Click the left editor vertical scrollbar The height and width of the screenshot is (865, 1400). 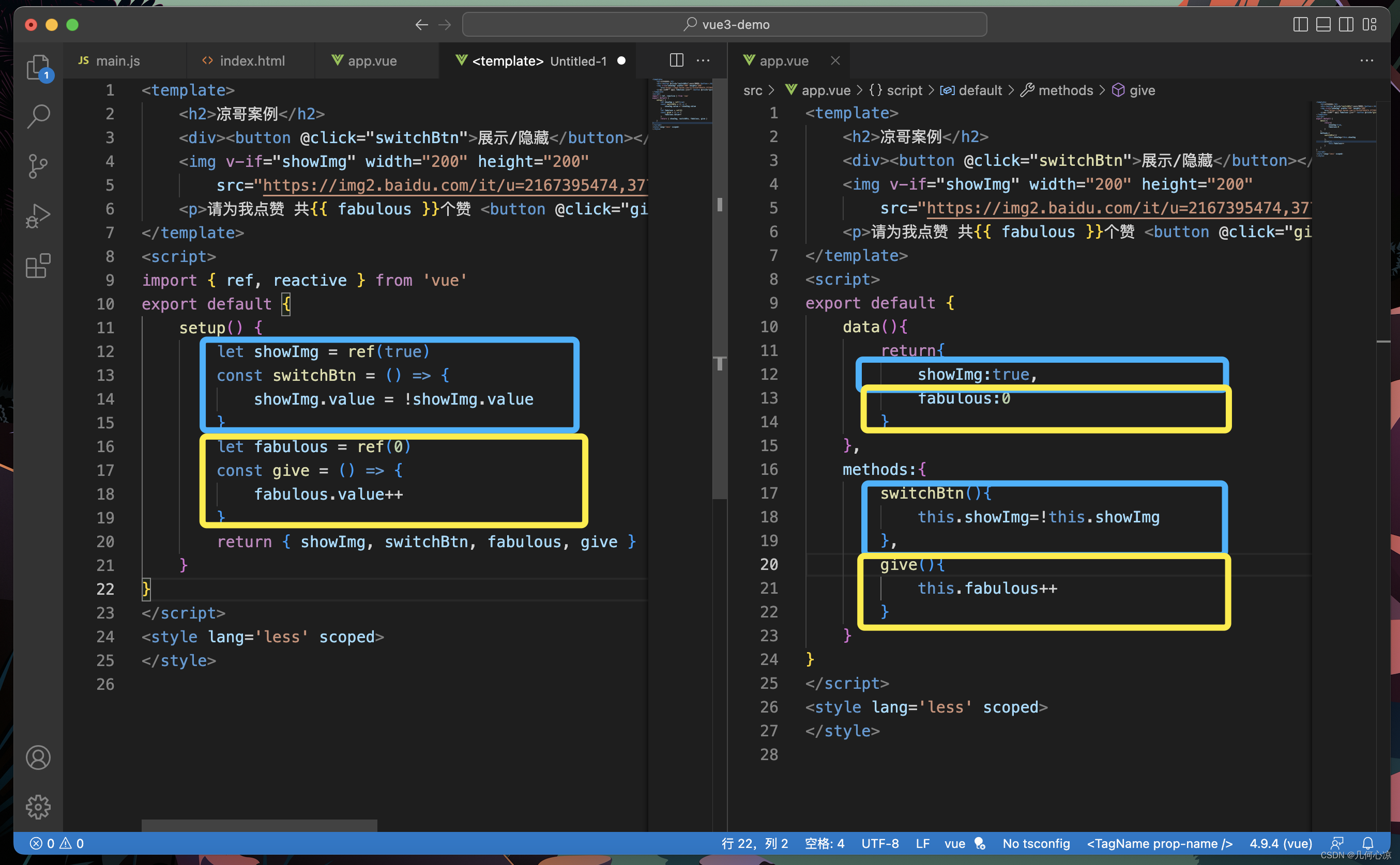pos(720,289)
